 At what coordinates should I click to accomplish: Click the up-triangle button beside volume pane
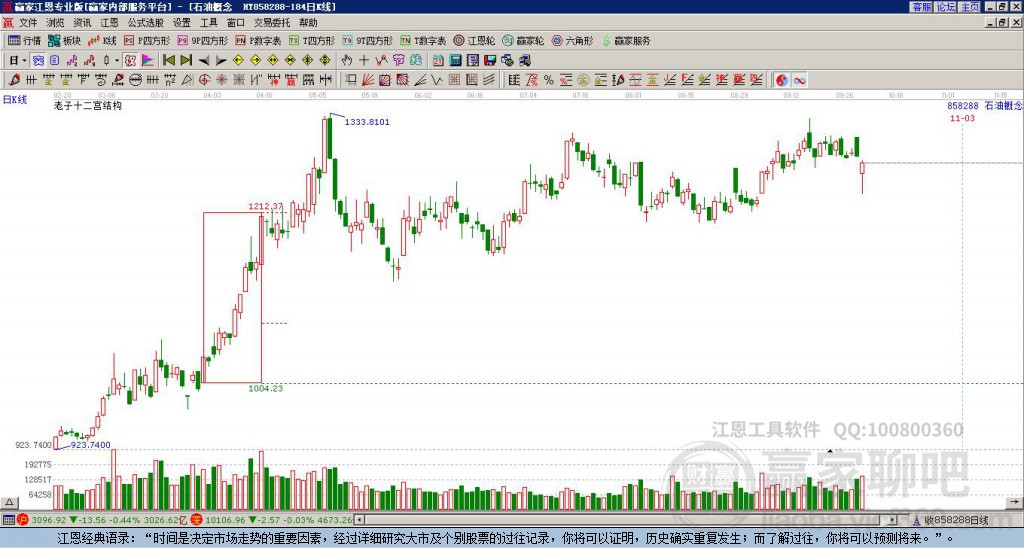pos(9,502)
